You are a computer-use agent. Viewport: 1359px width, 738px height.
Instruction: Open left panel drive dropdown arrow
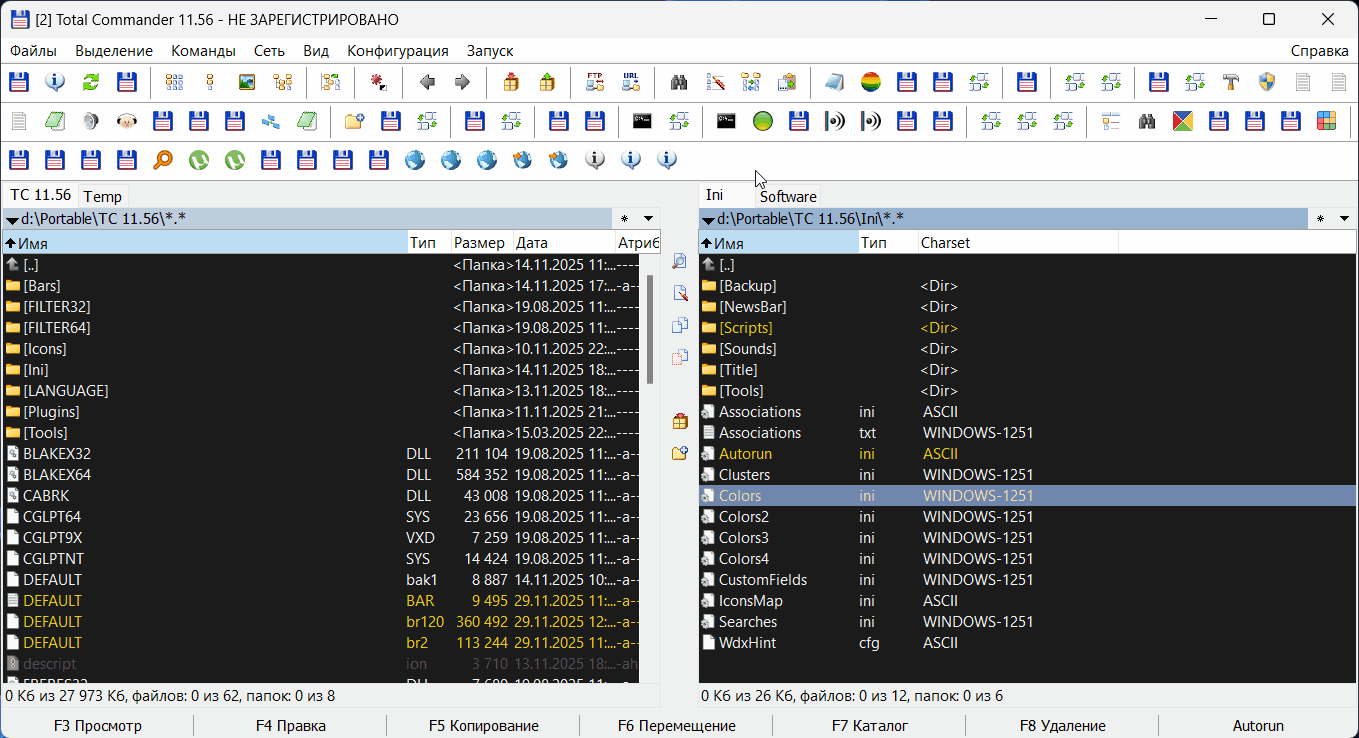(x=11, y=219)
